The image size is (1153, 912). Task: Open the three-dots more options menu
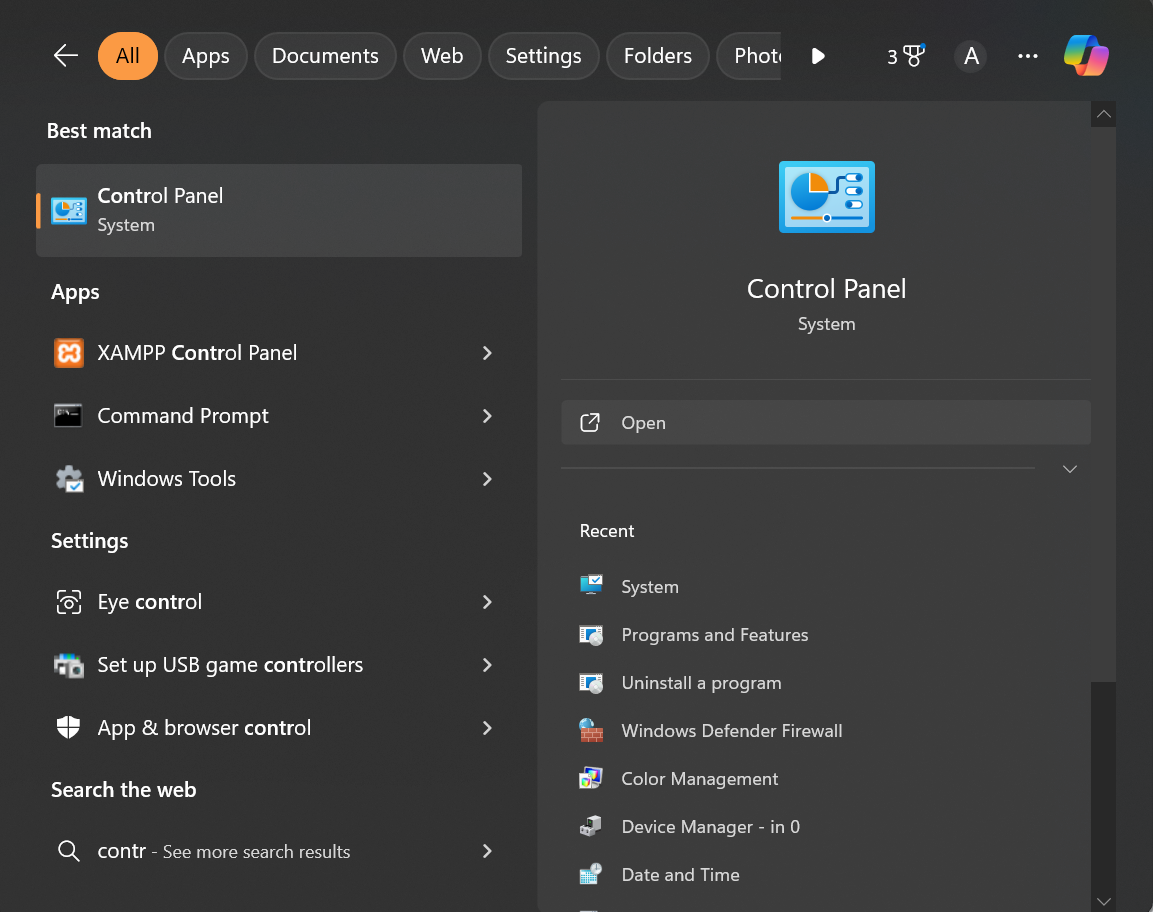tap(1027, 56)
